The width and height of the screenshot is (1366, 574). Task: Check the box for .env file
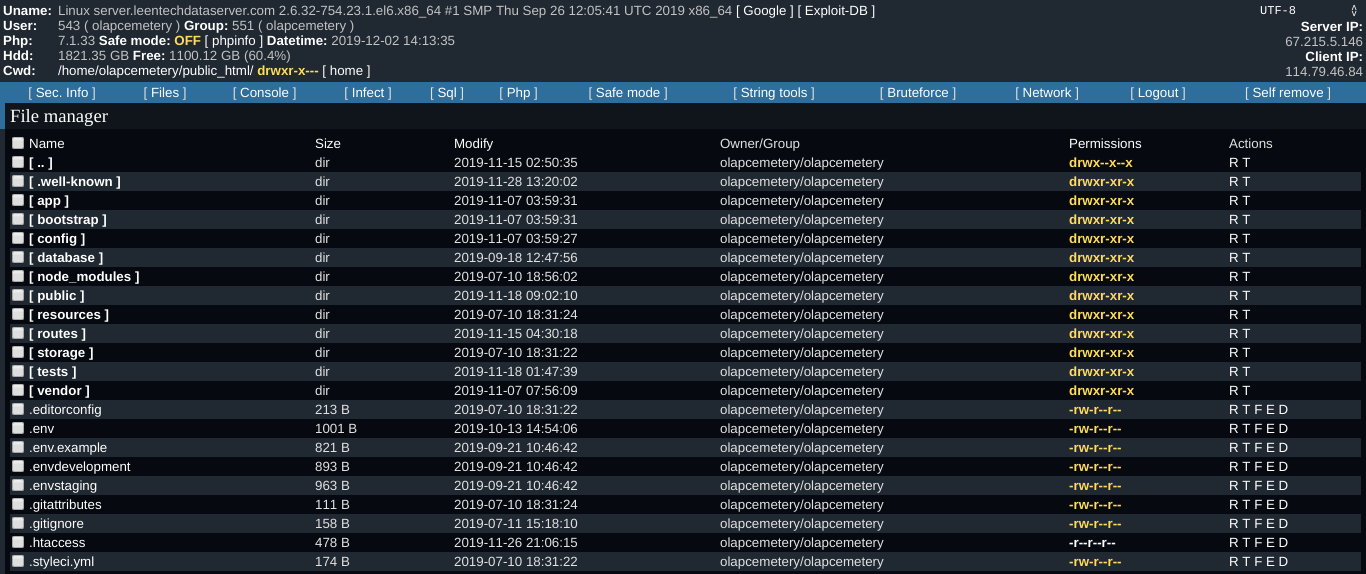coord(18,428)
